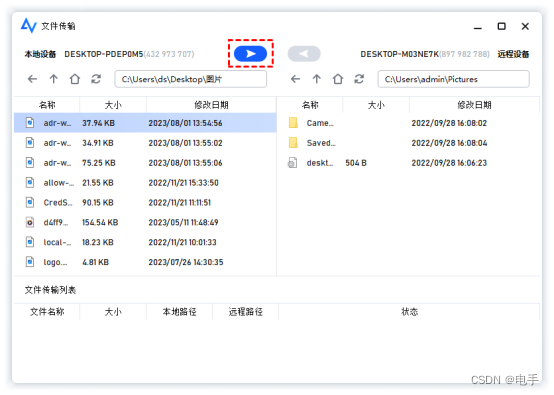Sort remote files by 大小 column
Screen dimensions: 554x395
(376, 105)
